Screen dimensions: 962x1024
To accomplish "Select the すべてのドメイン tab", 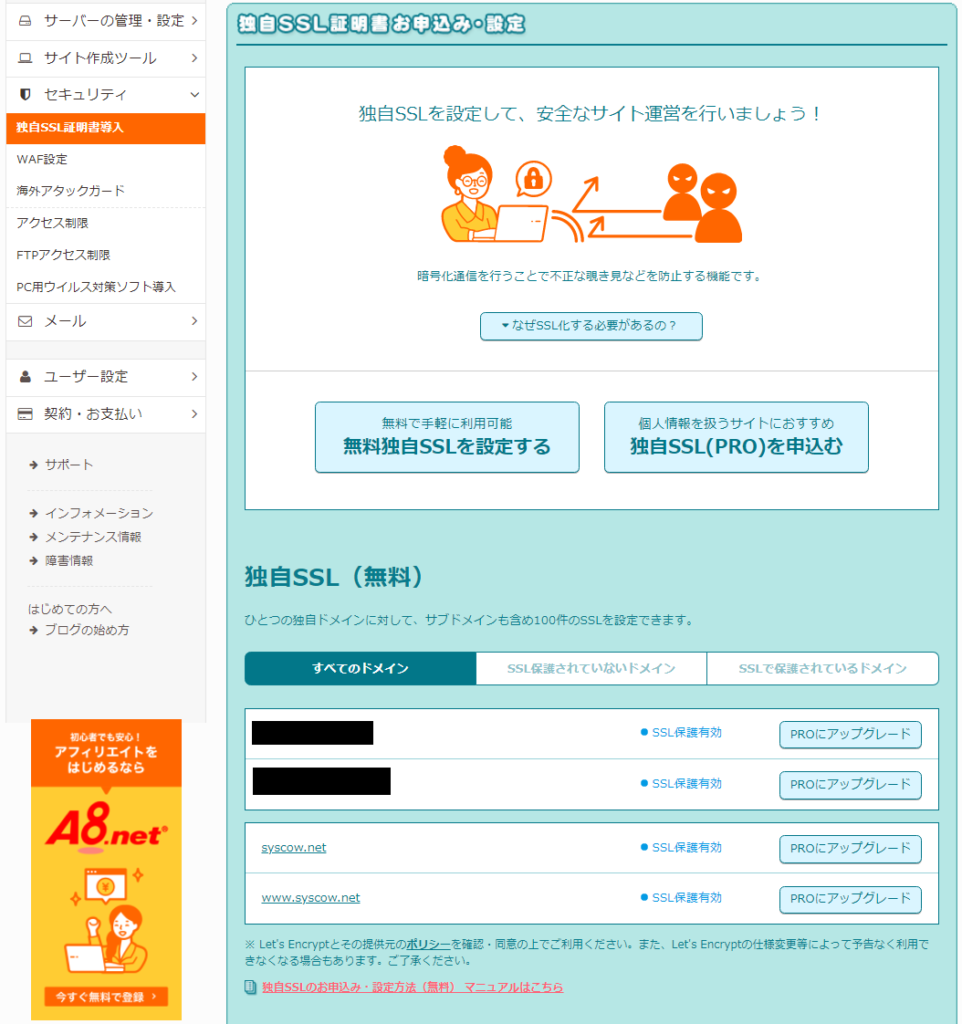I will tap(360, 669).
